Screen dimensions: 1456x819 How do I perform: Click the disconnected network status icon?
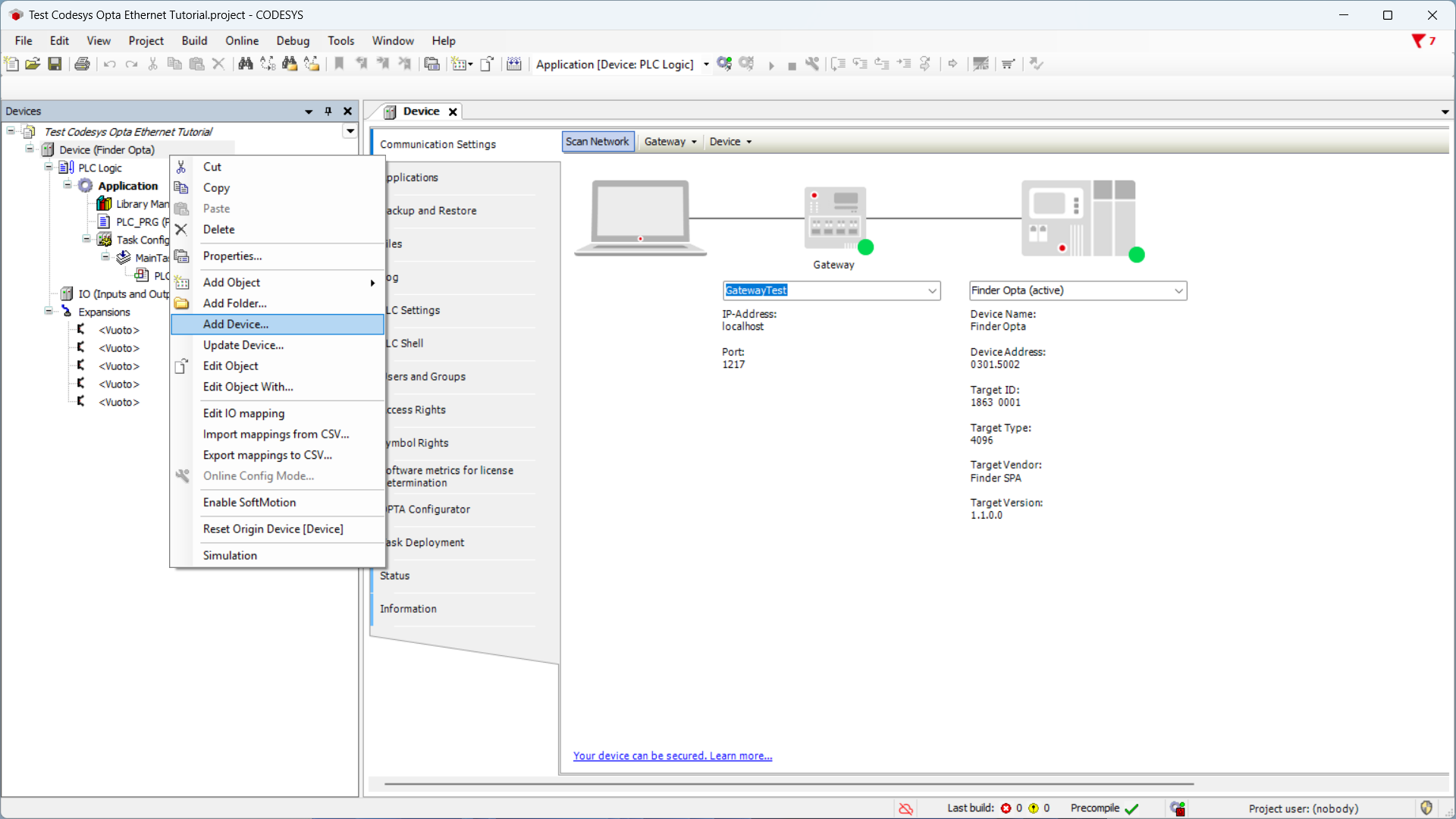(x=905, y=808)
